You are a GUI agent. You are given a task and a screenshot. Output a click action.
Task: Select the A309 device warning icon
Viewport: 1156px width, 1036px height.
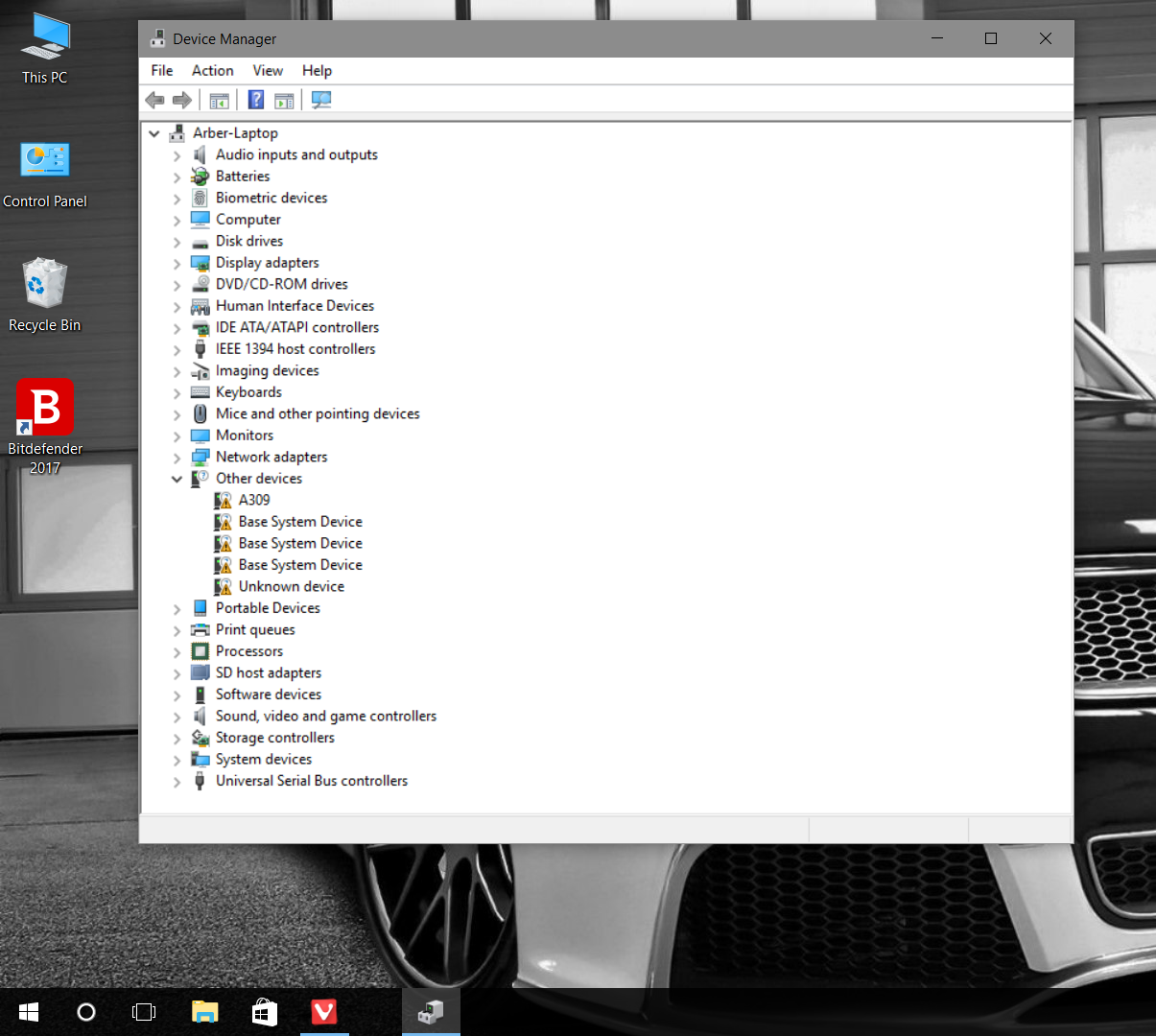point(224,500)
